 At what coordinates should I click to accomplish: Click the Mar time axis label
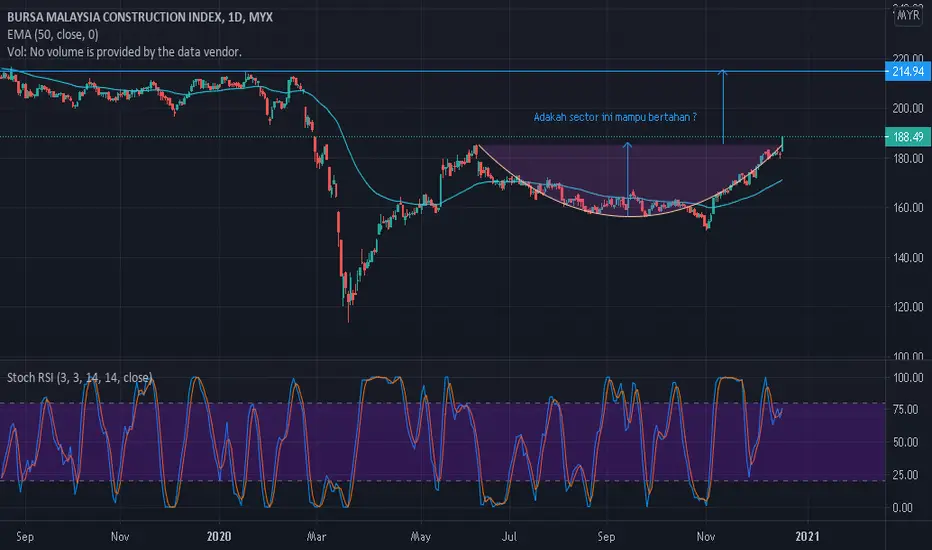click(316, 536)
